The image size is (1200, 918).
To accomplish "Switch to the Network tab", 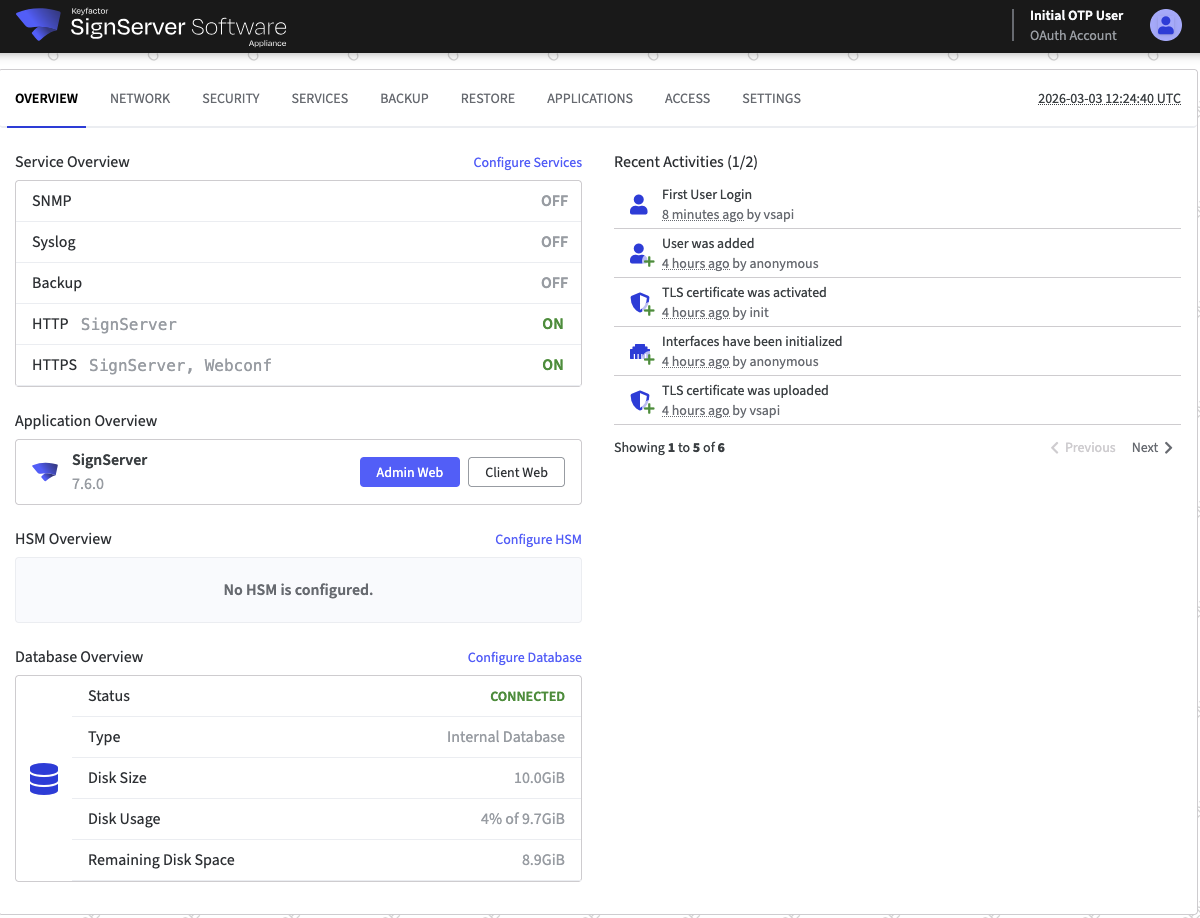I will pyautogui.click(x=140, y=99).
